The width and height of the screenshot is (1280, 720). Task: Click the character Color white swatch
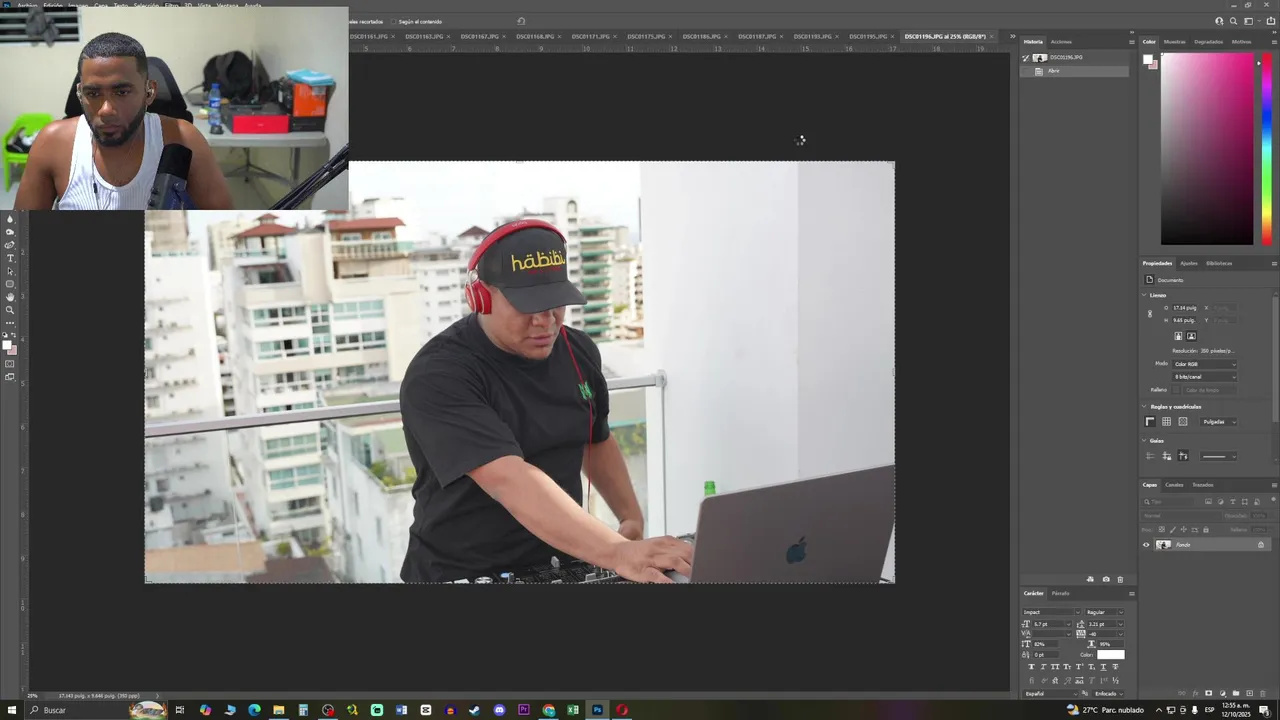(x=1111, y=654)
